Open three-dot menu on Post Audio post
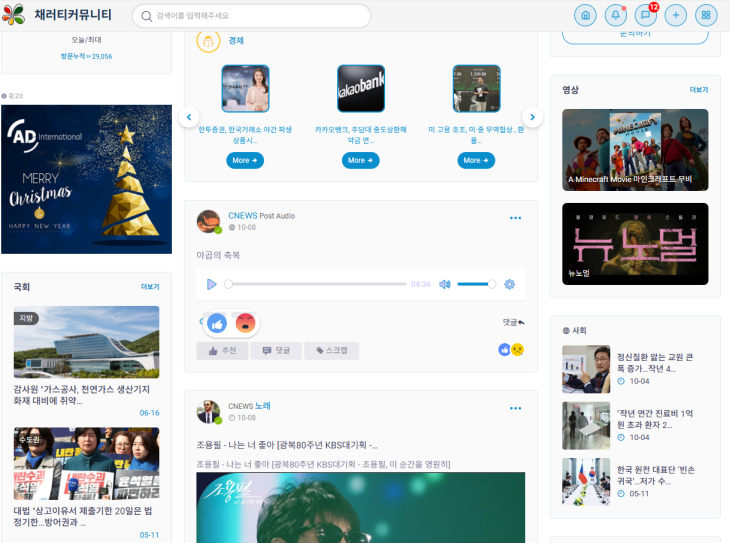This screenshot has height=543, width=730. (x=515, y=218)
